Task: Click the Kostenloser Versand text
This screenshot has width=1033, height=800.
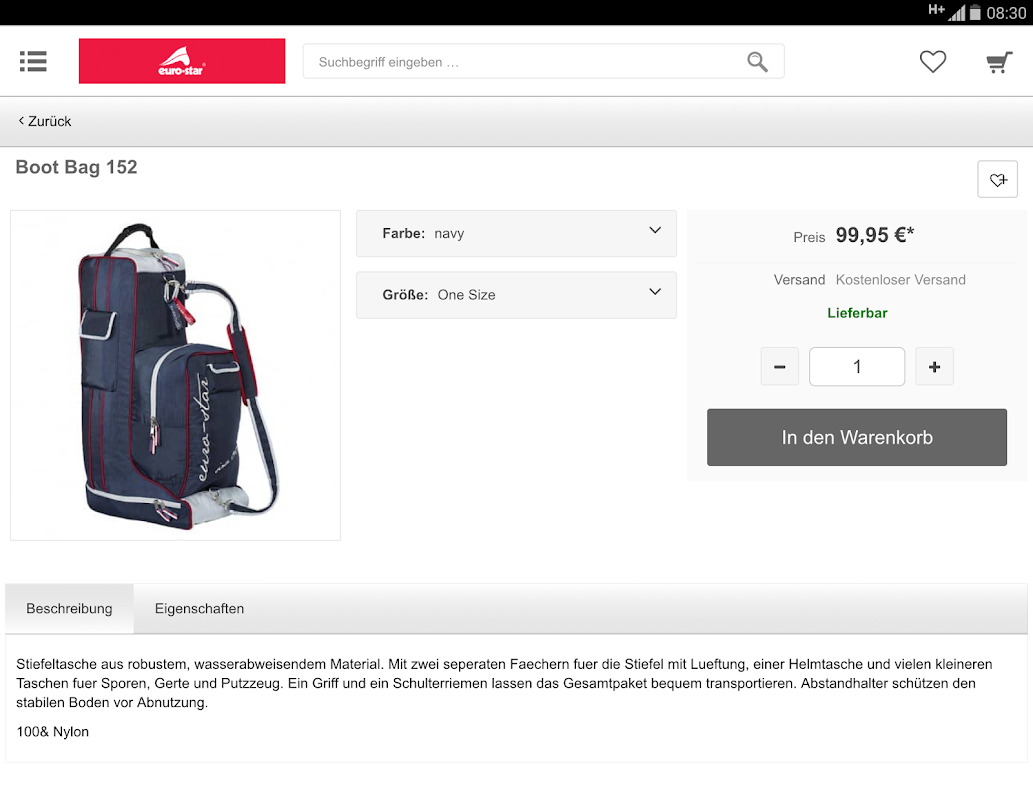Action: (x=900, y=279)
